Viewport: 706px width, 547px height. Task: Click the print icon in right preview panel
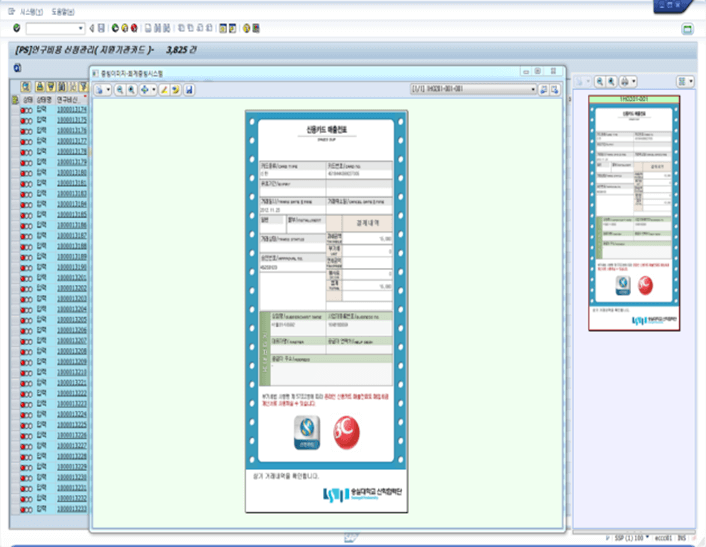click(x=623, y=81)
